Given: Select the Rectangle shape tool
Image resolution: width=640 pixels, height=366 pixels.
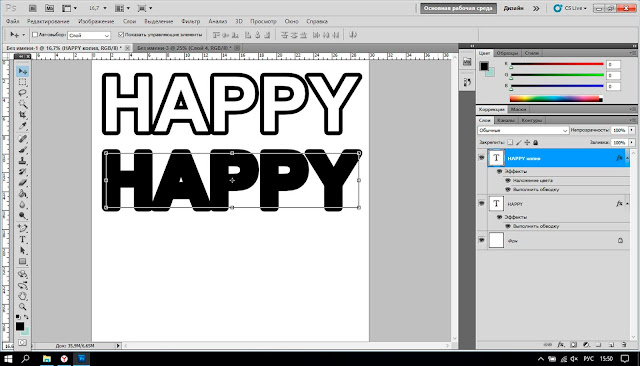Looking at the screenshot, I should point(22,262).
